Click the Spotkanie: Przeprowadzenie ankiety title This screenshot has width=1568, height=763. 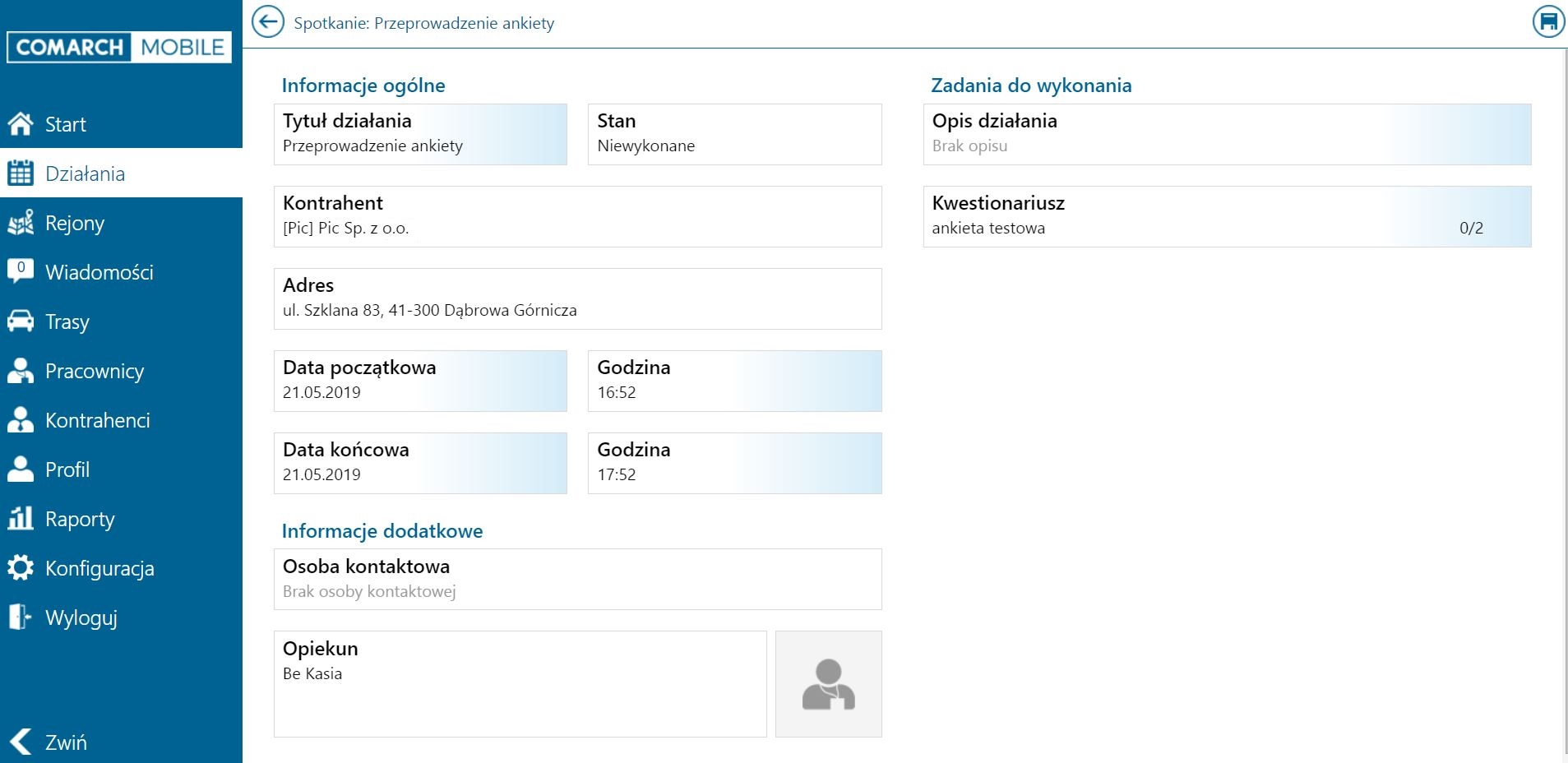click(x=424, y=23)
